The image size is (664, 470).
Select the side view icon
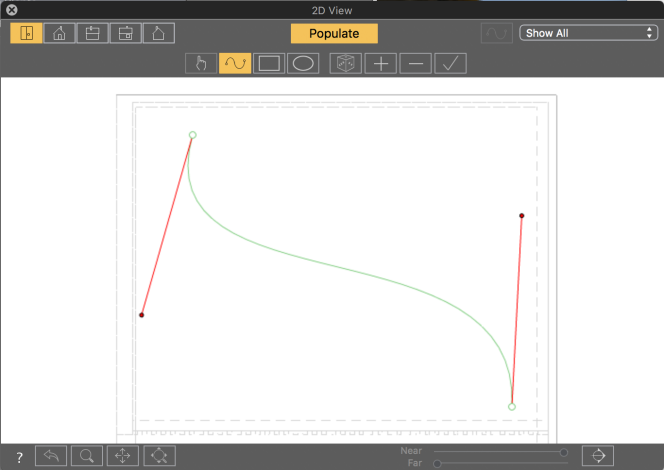(x=26, y=33)
